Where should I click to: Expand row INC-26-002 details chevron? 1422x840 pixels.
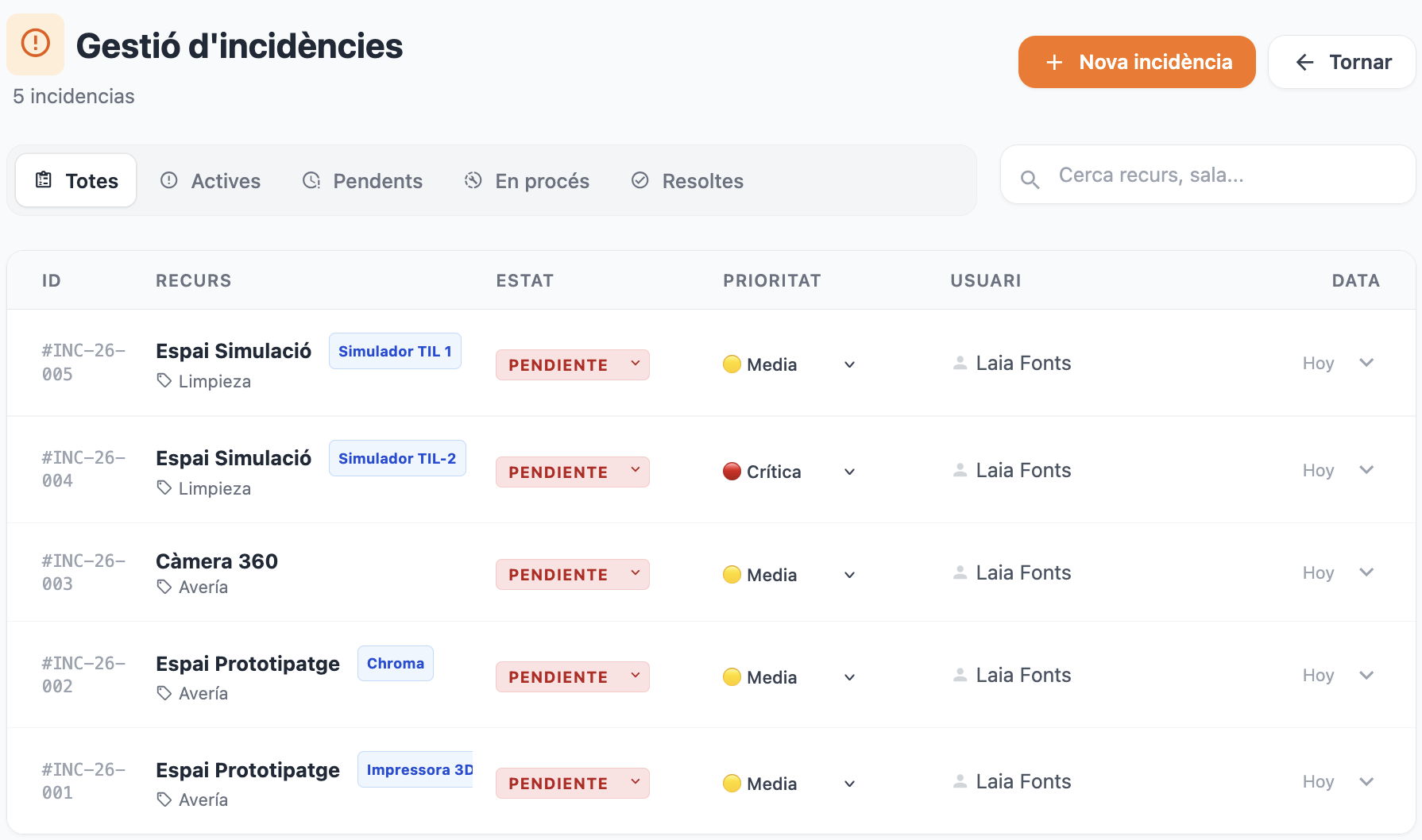pos(1366,676)
